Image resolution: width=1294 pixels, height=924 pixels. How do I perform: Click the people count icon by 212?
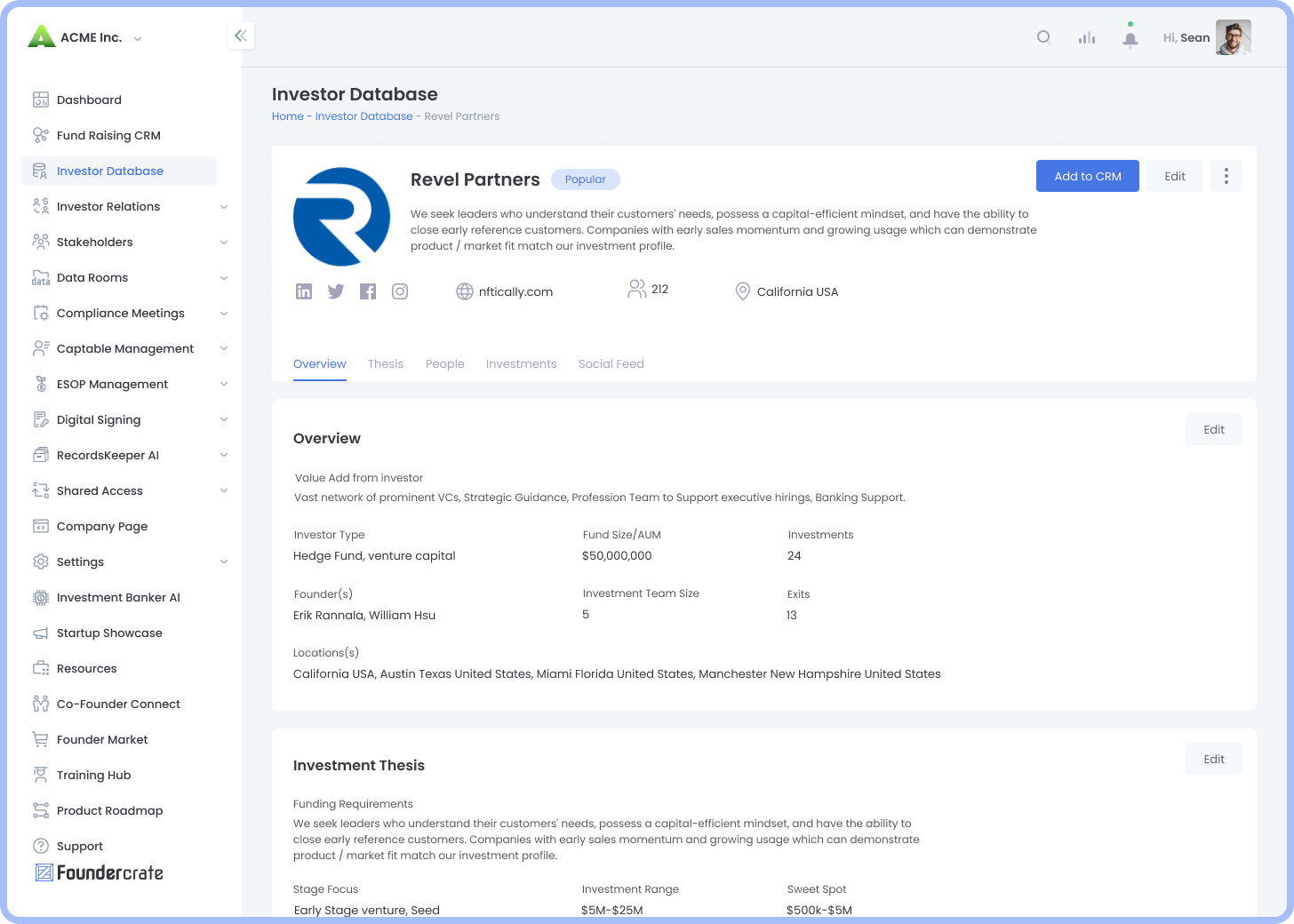[x=637, y=289]
